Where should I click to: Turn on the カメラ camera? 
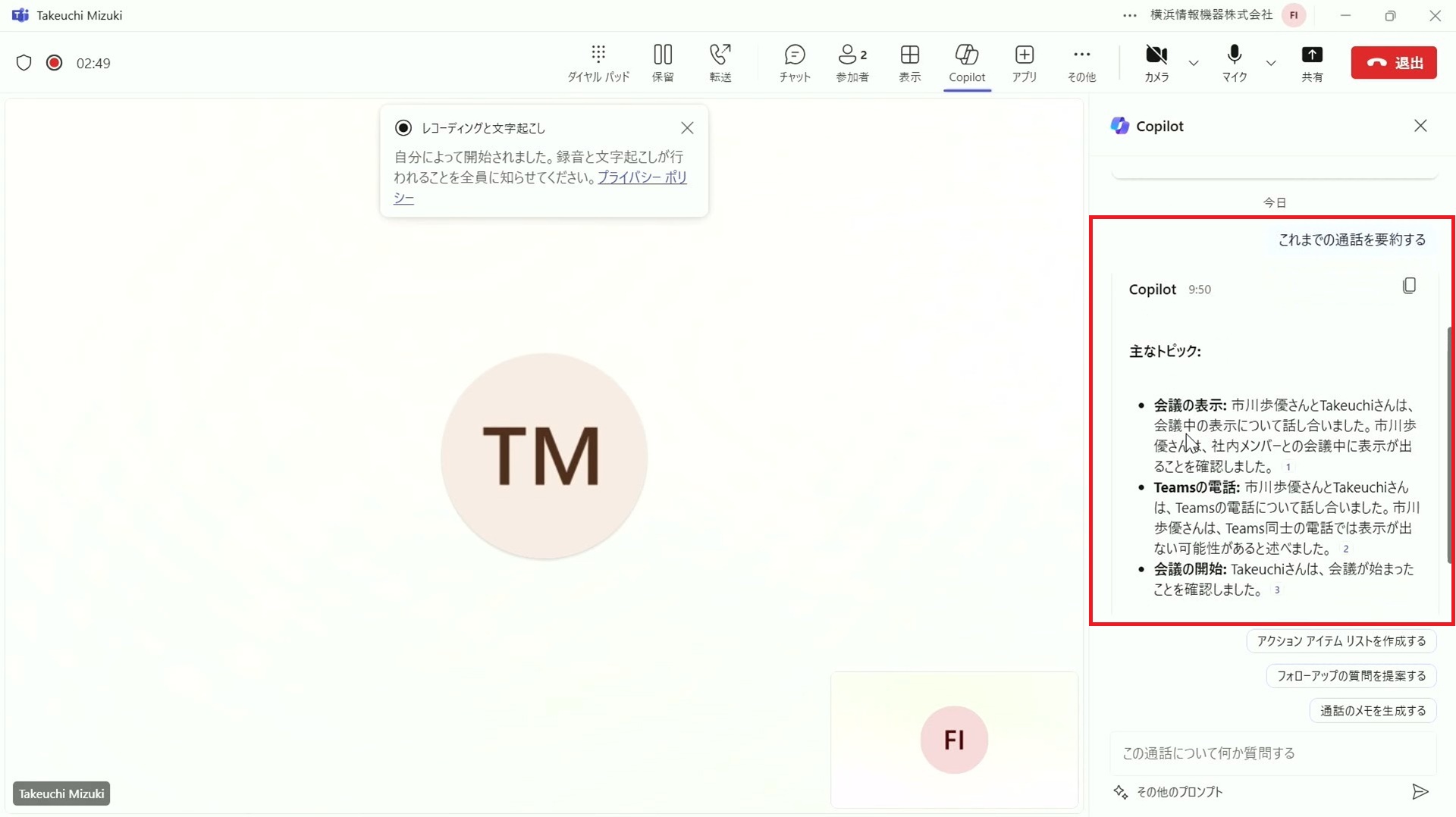1156,63
